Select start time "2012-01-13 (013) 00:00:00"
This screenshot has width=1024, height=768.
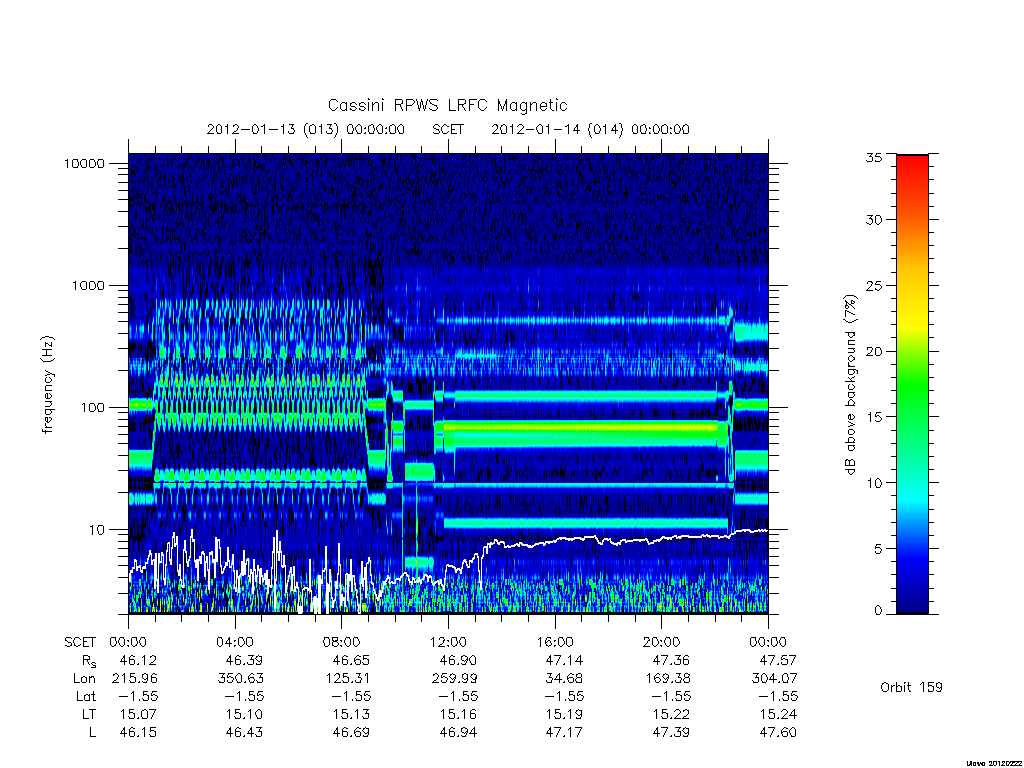(x=306, y=129)
